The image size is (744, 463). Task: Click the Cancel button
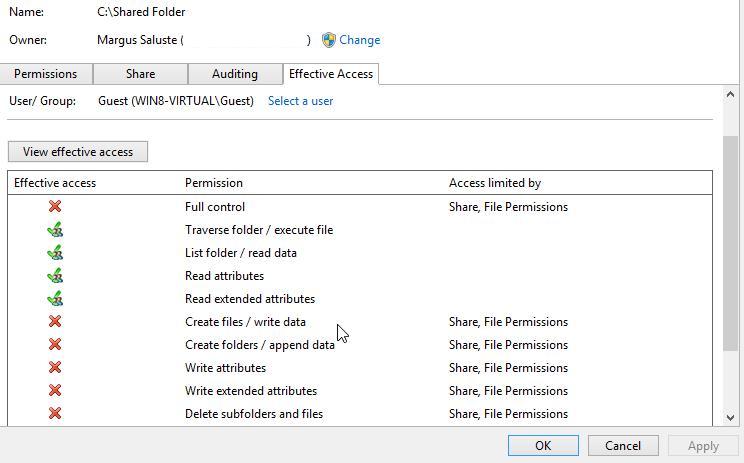622,446
